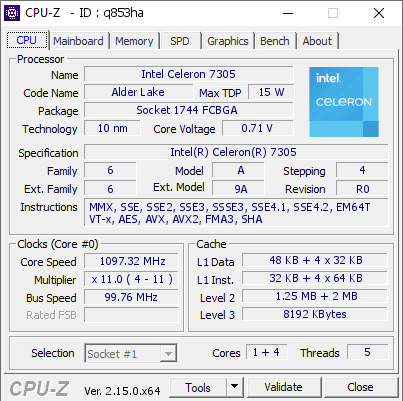This screenshot has height=401, width=403.
Task: Close the window with the X button
Action: 379,13
